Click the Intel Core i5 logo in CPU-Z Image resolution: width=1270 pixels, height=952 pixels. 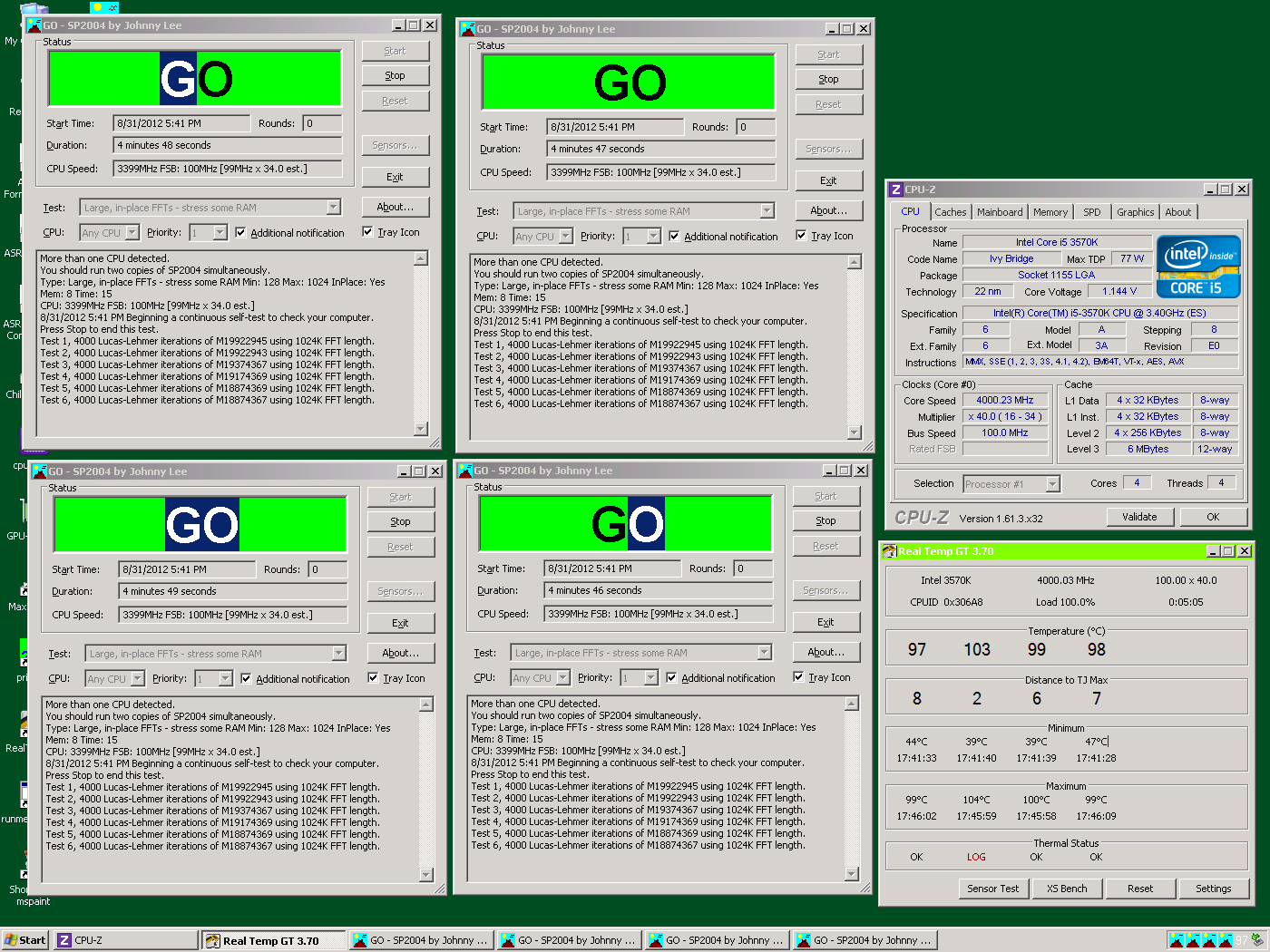click(1198, 267)
